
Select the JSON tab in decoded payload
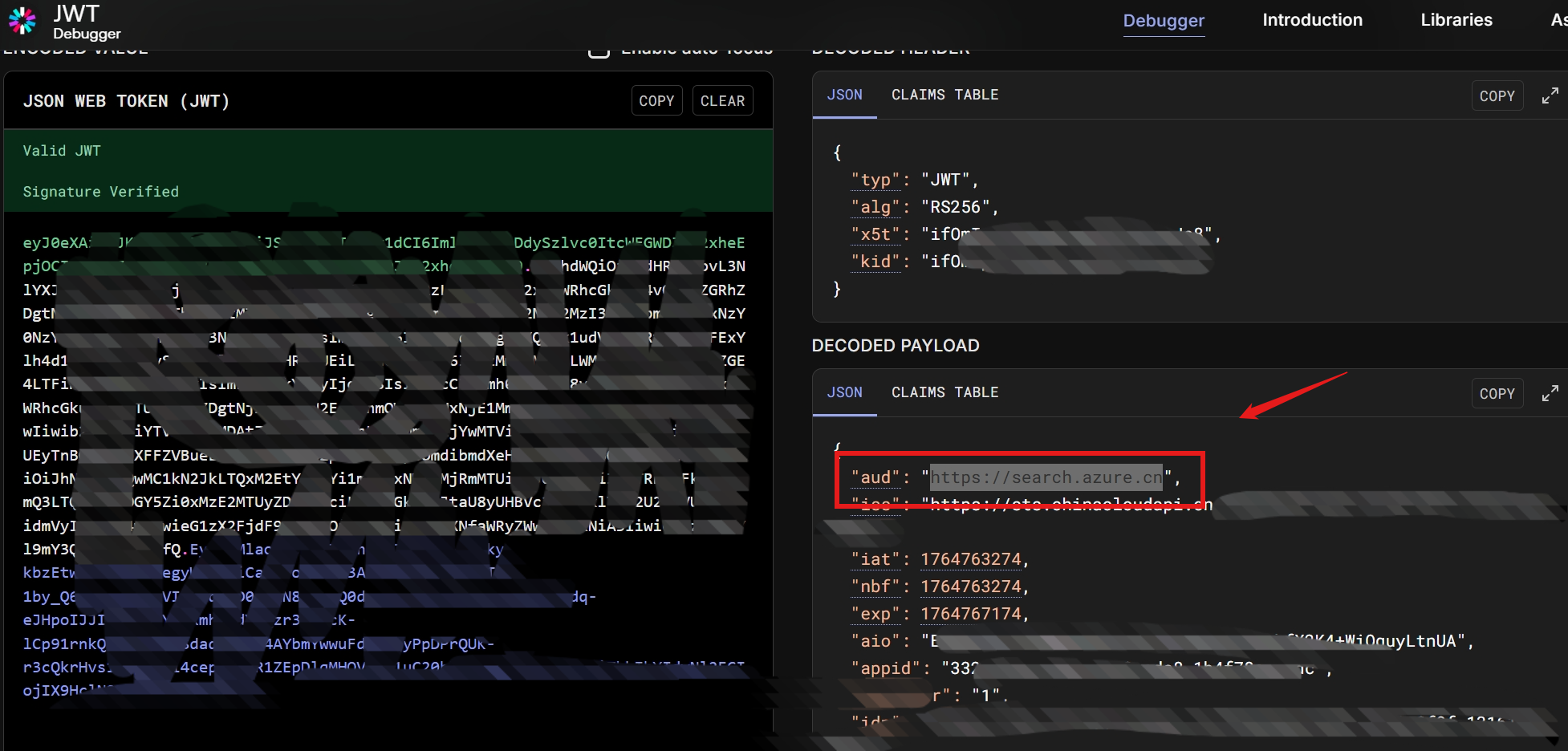coord(844,392)
